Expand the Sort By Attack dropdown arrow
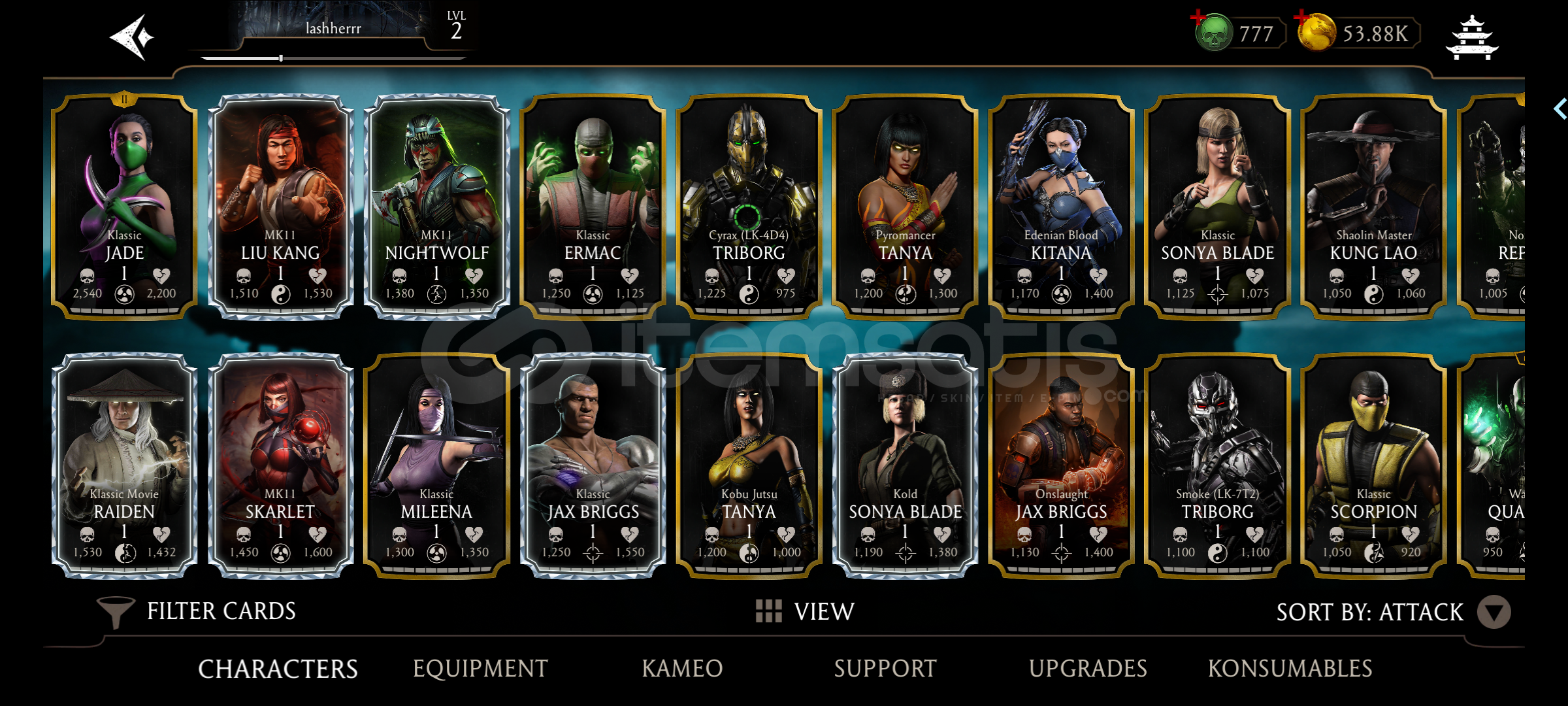This screenshot has height=706, width=1568. point(1494,613)
